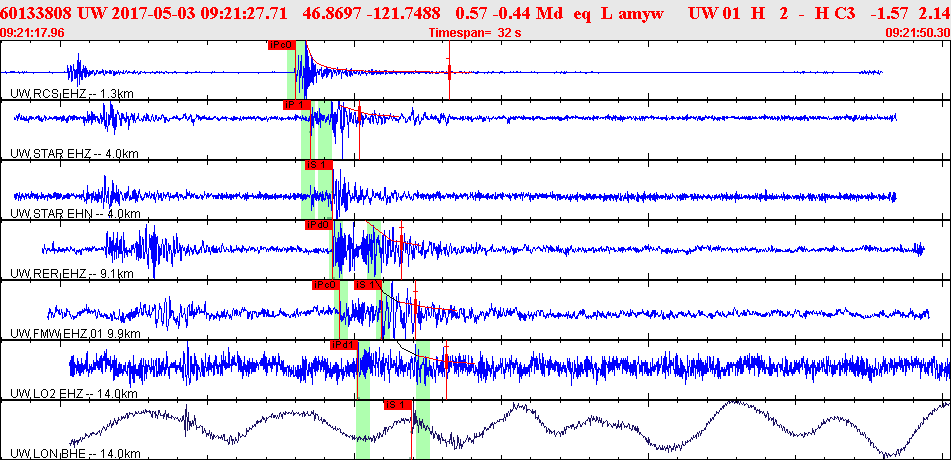Click the UW.STAR.EHN -- 4.0km channel label

coord(75,214)
